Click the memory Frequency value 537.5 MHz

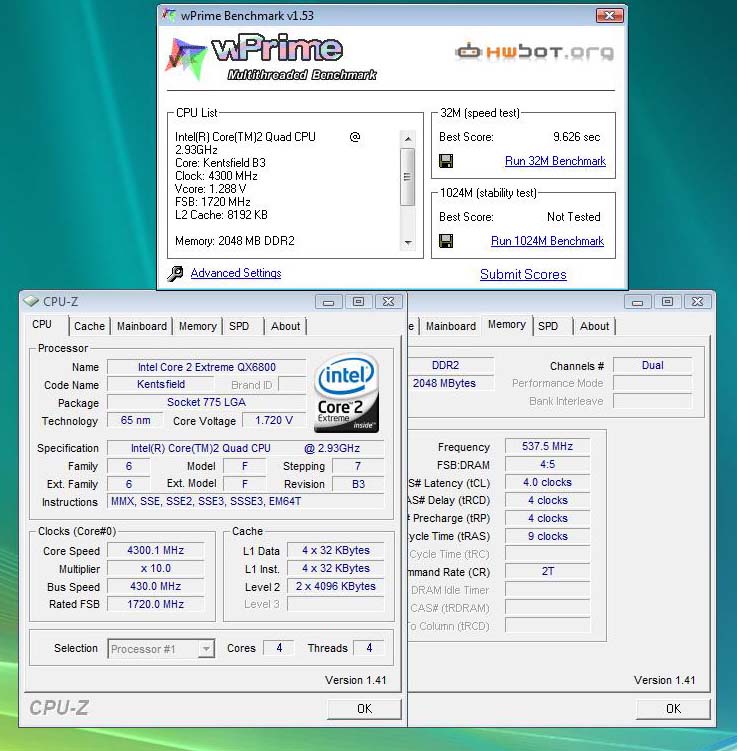[547, 446]
